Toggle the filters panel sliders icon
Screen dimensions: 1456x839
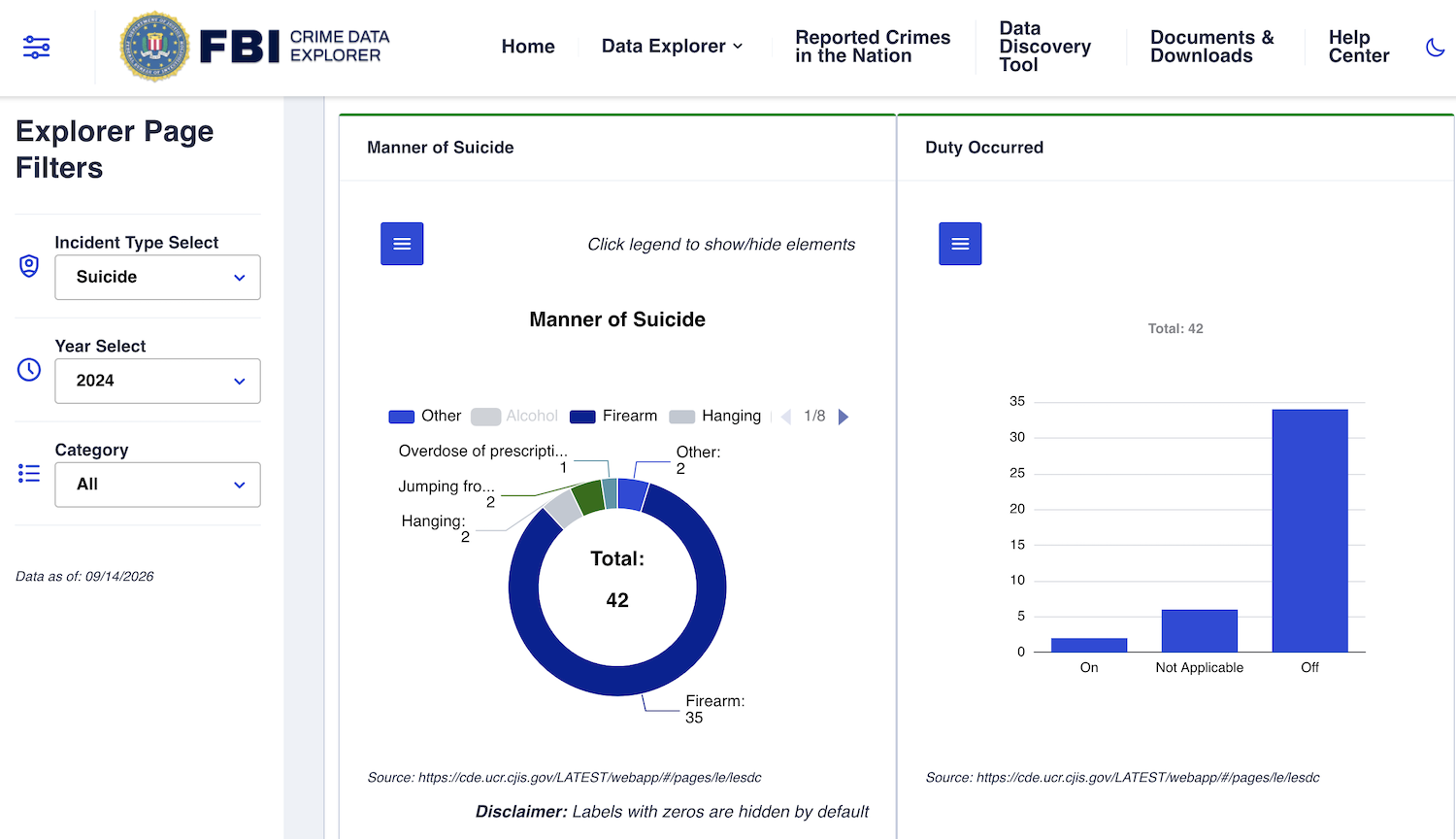37,47
